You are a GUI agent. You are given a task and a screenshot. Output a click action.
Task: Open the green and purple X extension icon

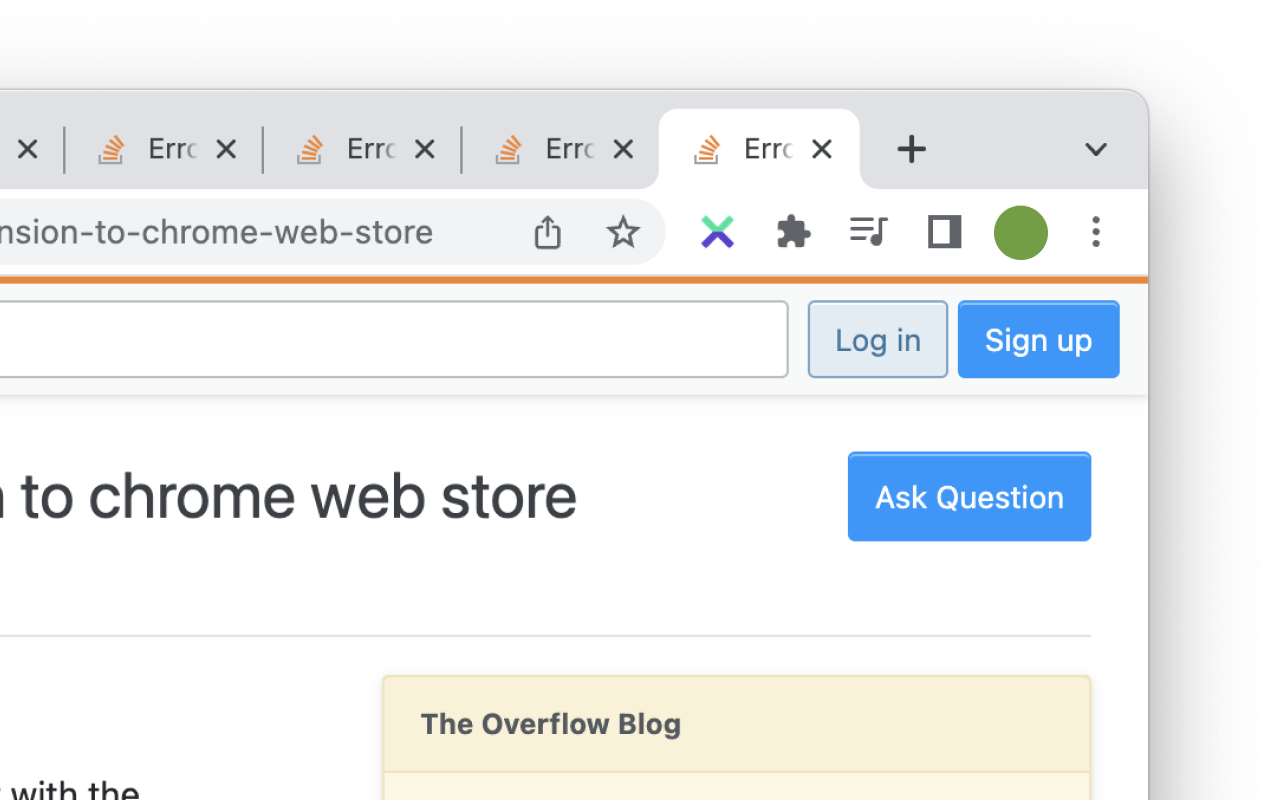[717, 232]
